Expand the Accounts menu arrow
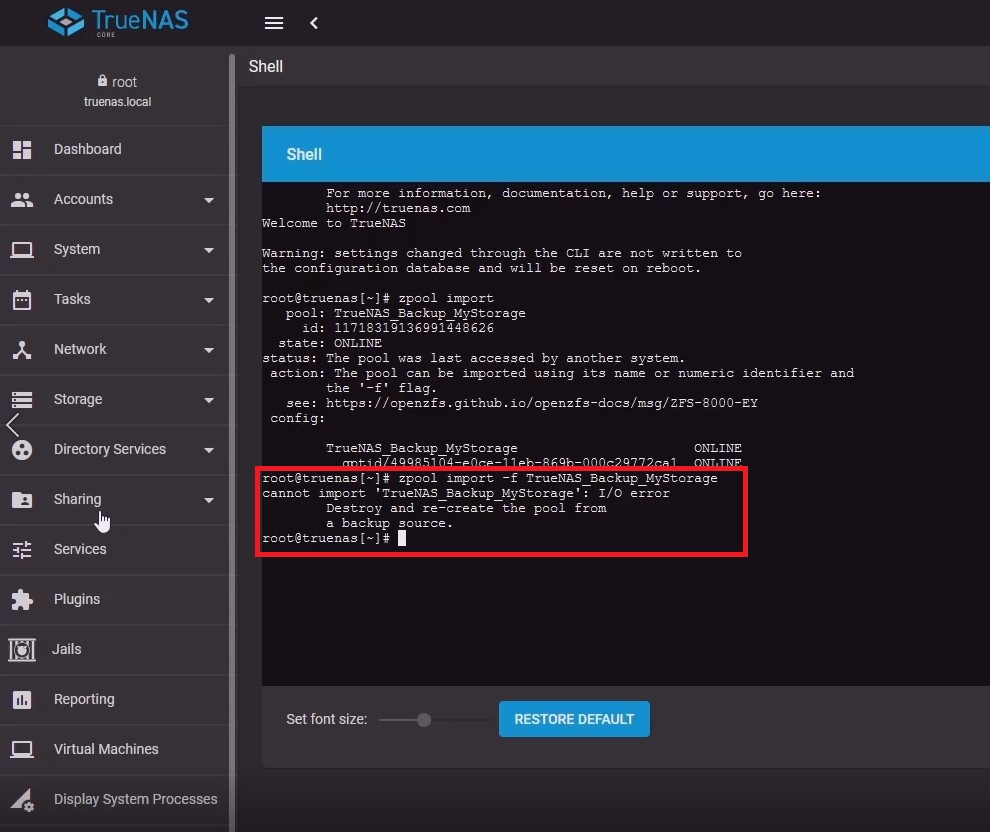The image size is (990, 832). coord(208,200)
